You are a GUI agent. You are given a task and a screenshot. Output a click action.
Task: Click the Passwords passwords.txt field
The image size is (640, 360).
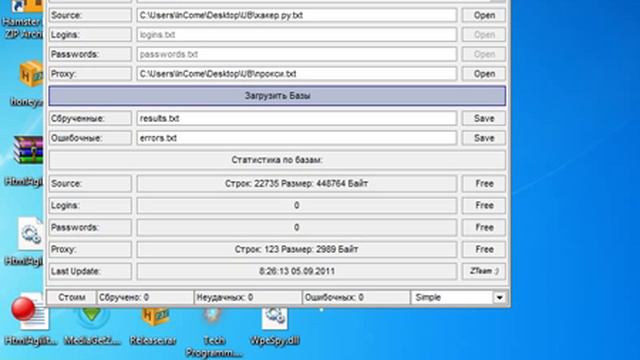(x=297, y=54)
